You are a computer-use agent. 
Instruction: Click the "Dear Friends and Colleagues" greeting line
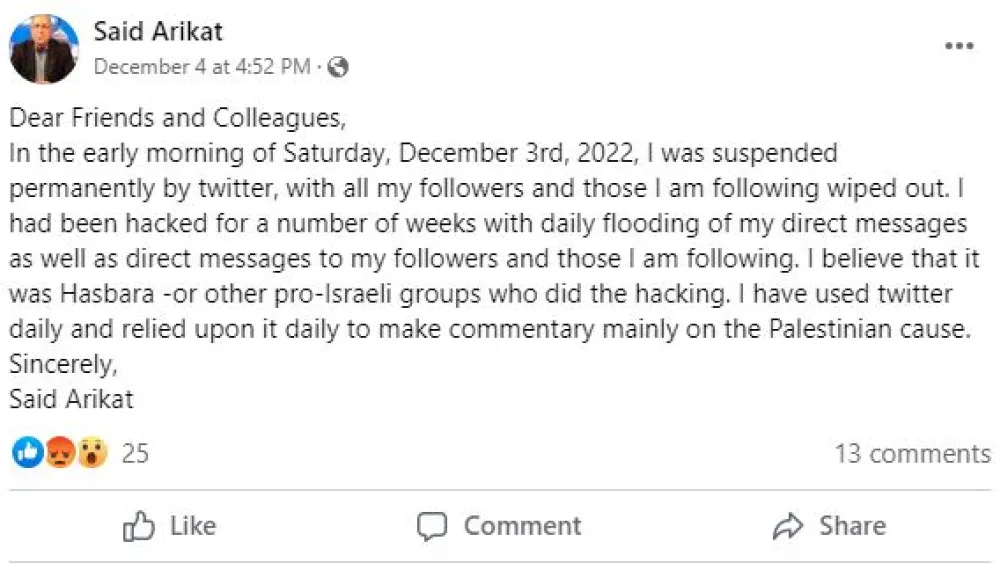pyautogui.click(x=177, y=118)
